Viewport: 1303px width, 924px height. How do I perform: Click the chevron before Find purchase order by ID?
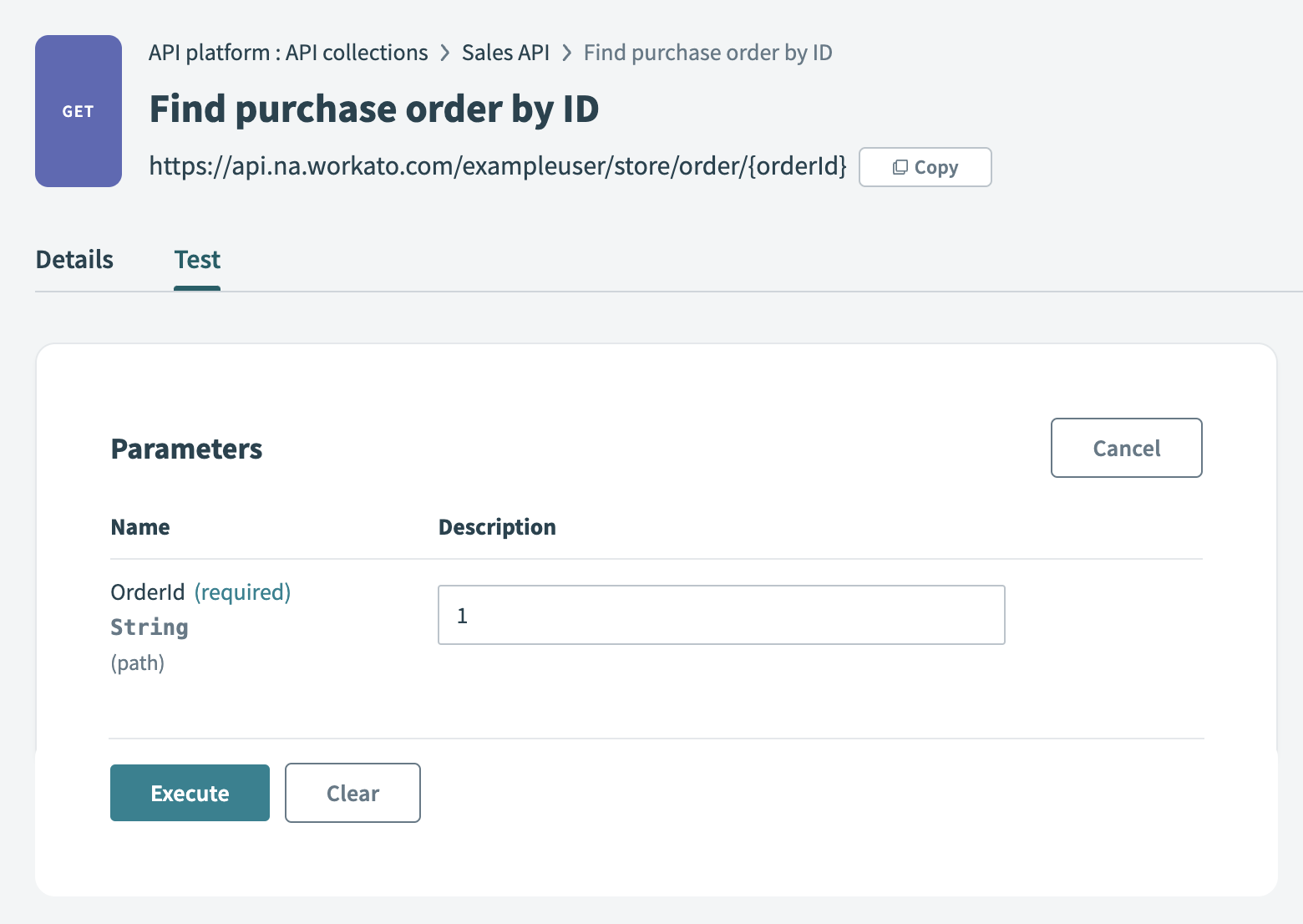point(567,52)
